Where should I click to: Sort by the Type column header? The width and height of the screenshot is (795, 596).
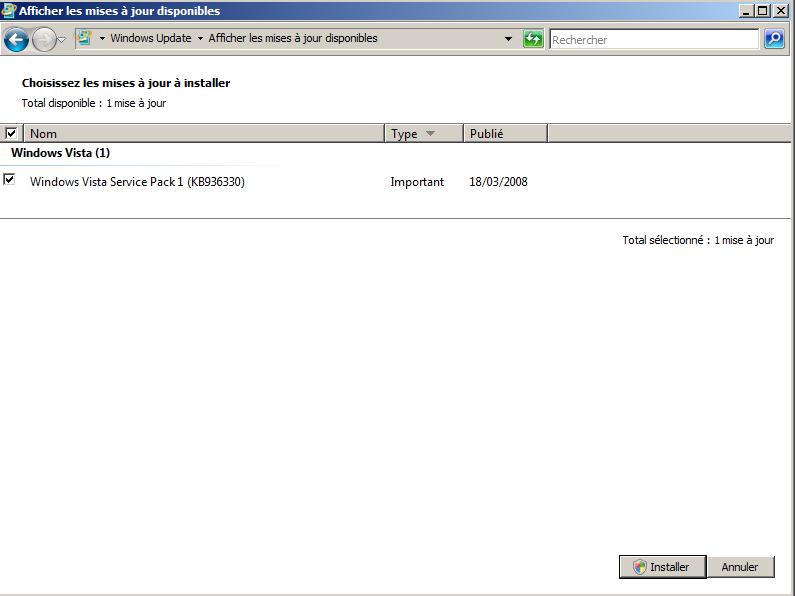pos(424,134)
